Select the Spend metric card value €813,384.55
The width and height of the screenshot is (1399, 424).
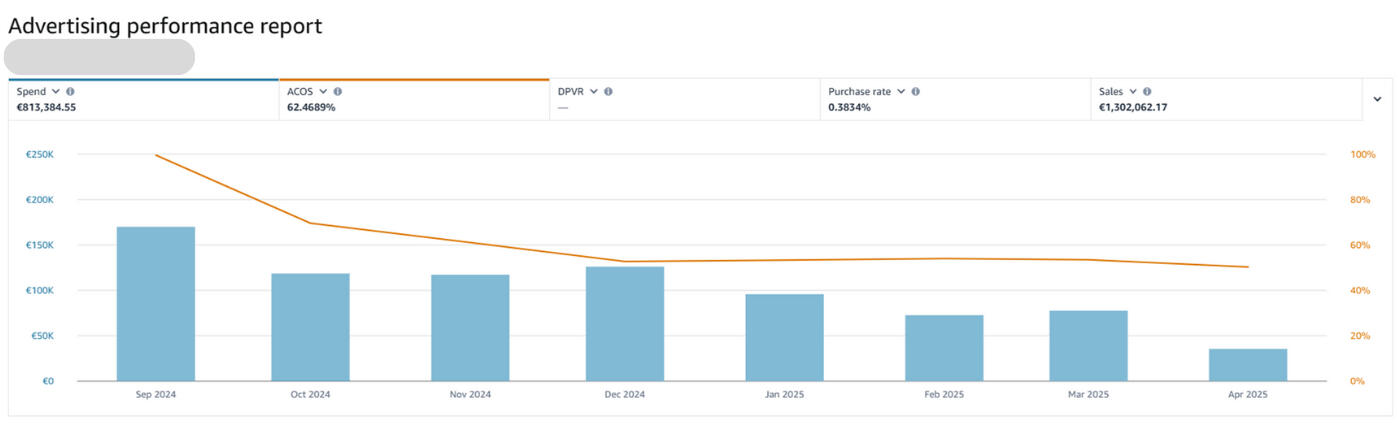click(46, 107)
